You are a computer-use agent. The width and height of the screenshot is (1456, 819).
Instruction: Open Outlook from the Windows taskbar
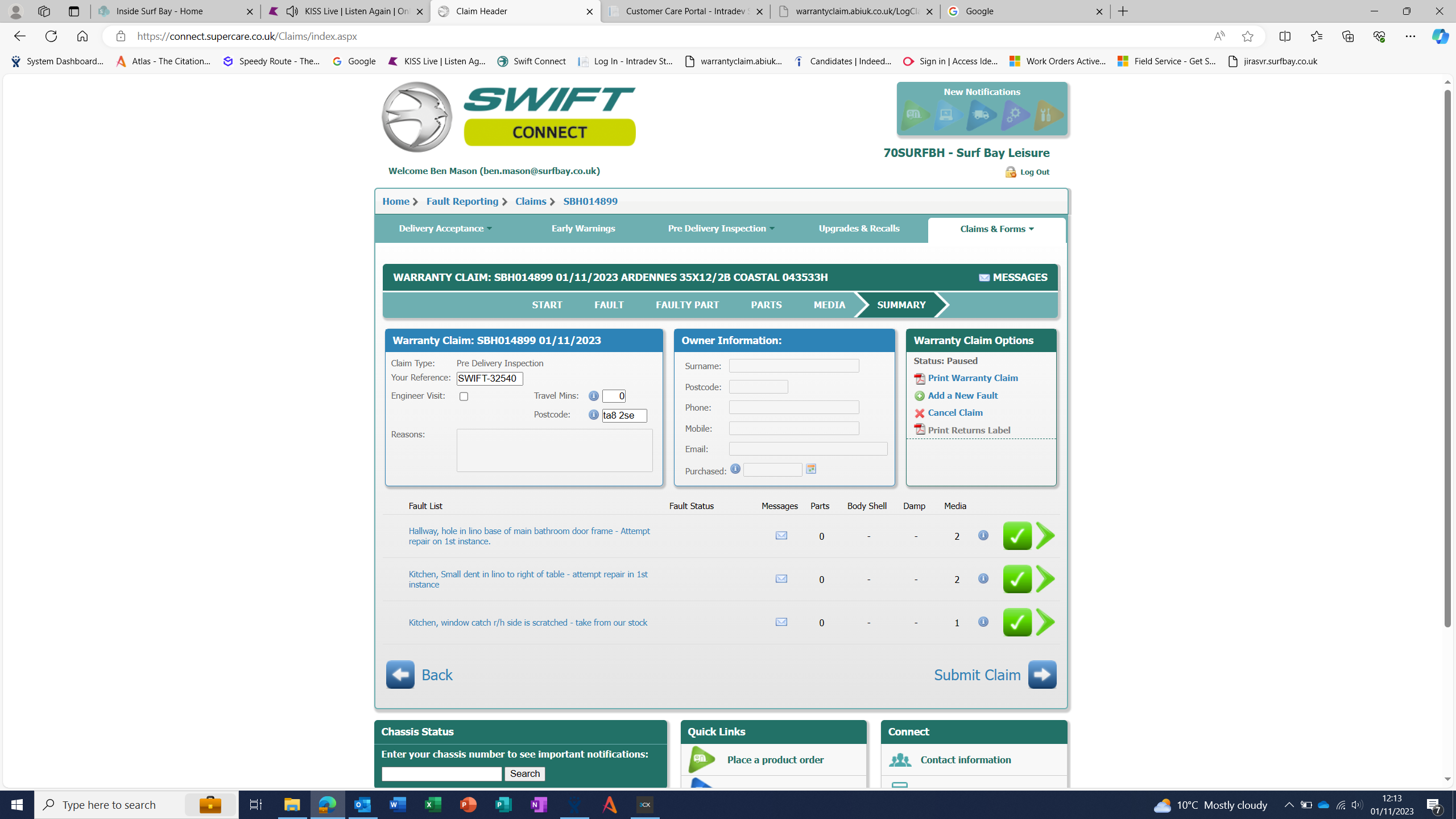click(x=362, y=805)
